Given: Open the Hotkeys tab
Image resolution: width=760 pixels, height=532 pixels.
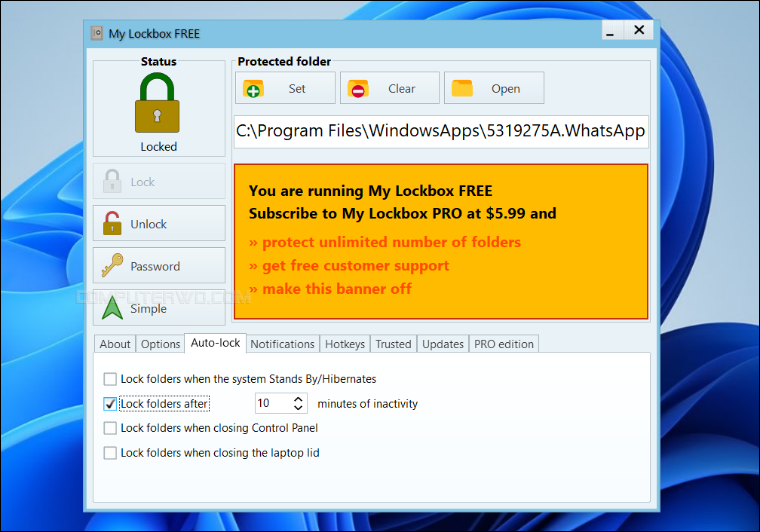Looking at the screenshot, I should pyautogui.click(x=345, y=344).
